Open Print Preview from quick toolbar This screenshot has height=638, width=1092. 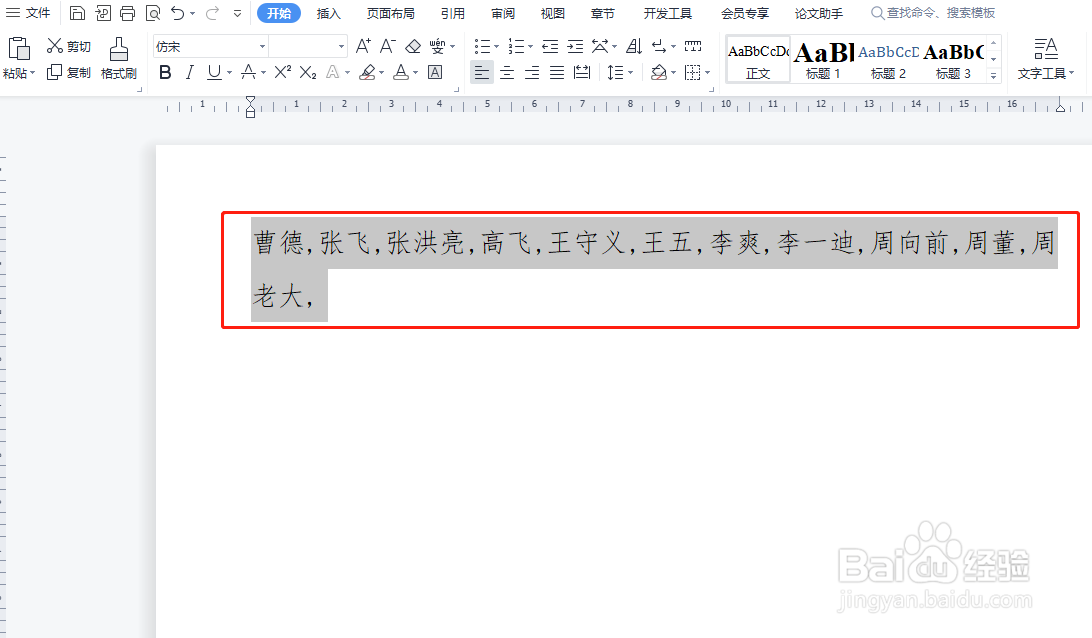[x=153, y=13]
